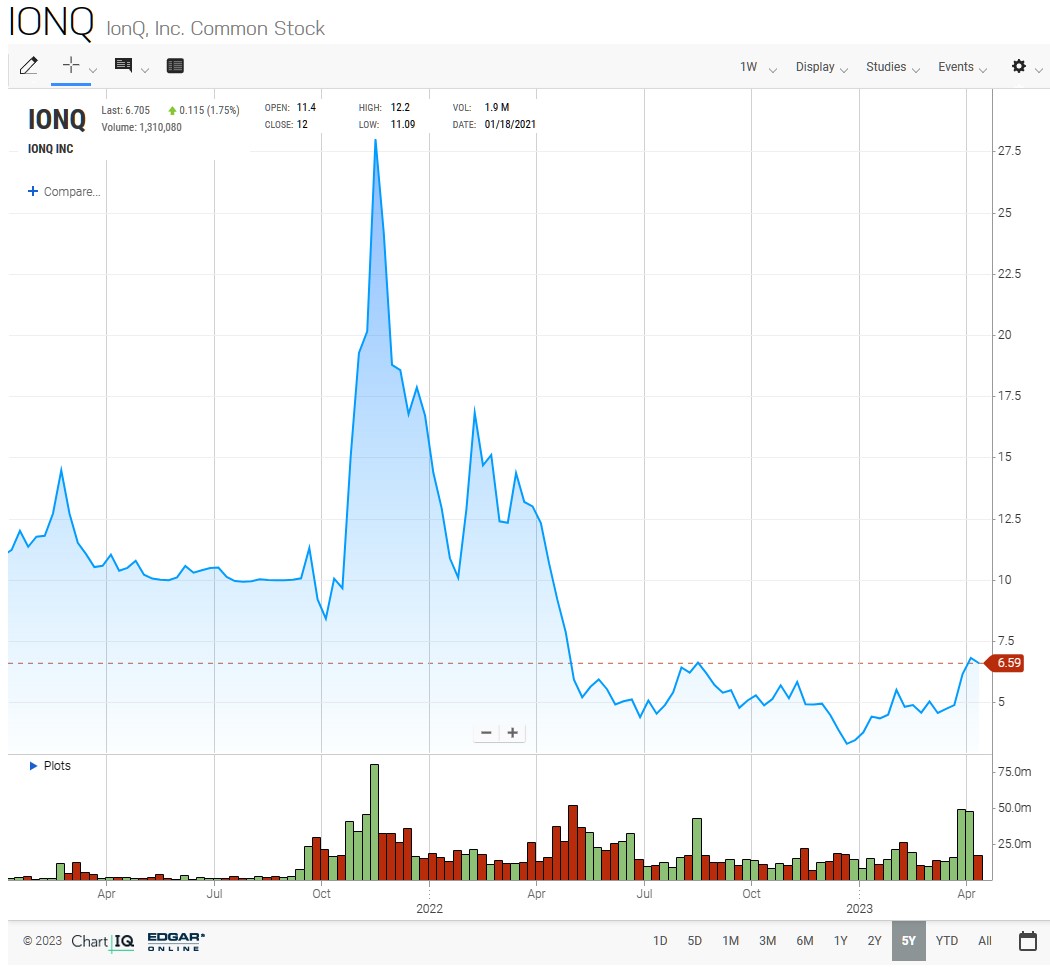Click the date value 01/18/2021
1050x969 pixels.
[x=510, y=124]
